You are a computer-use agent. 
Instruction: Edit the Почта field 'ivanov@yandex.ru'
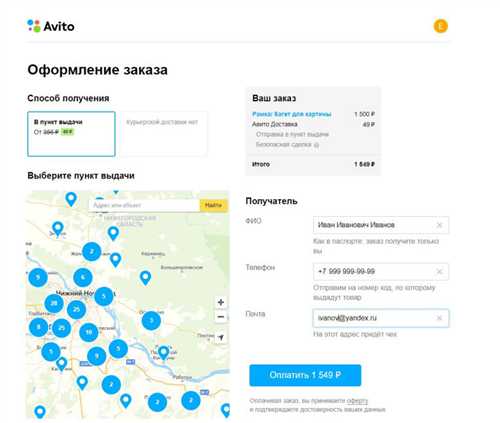click(381, 318)
